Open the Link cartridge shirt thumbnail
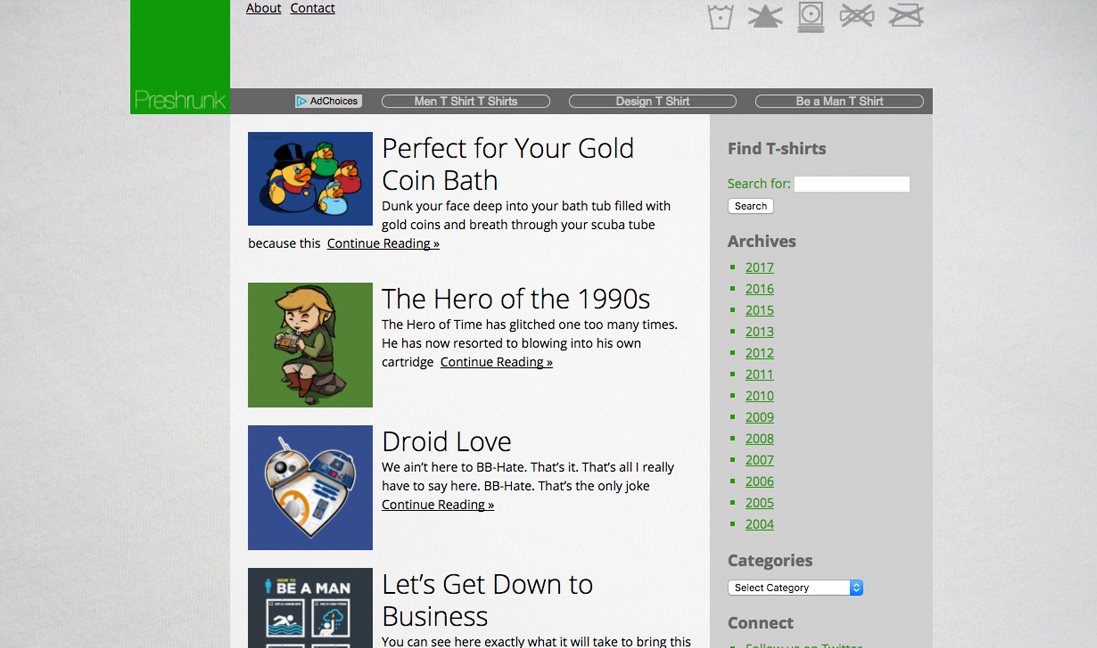 tap(310, 345)
